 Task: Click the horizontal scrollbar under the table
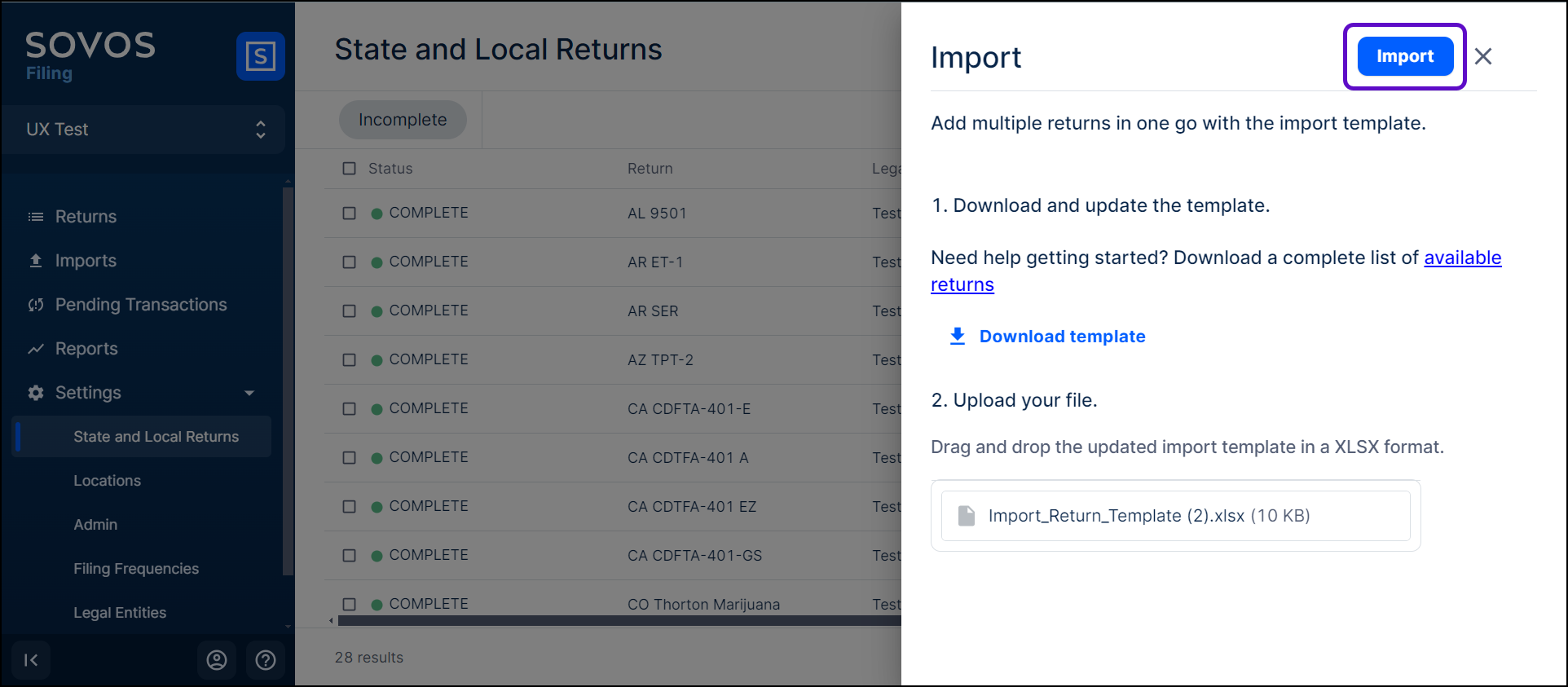click(619, 621)
